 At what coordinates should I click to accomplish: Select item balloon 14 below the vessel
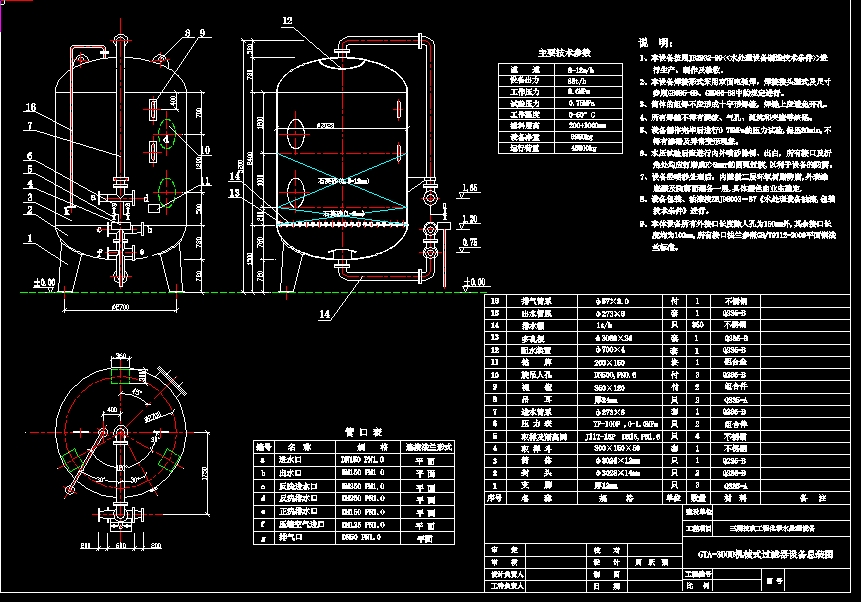[325, 313]
